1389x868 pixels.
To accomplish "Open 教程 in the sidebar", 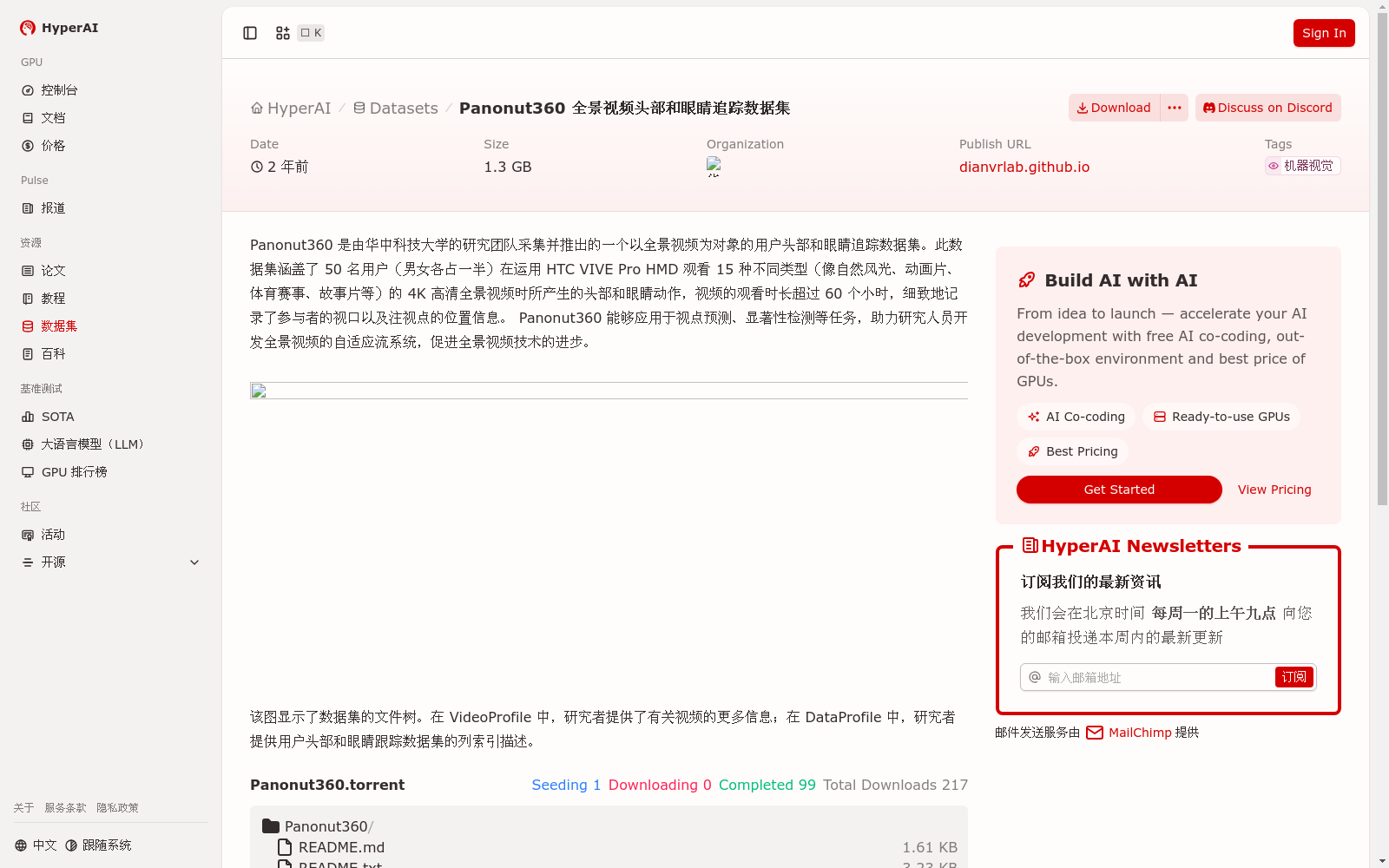I will tap(111, 299).
